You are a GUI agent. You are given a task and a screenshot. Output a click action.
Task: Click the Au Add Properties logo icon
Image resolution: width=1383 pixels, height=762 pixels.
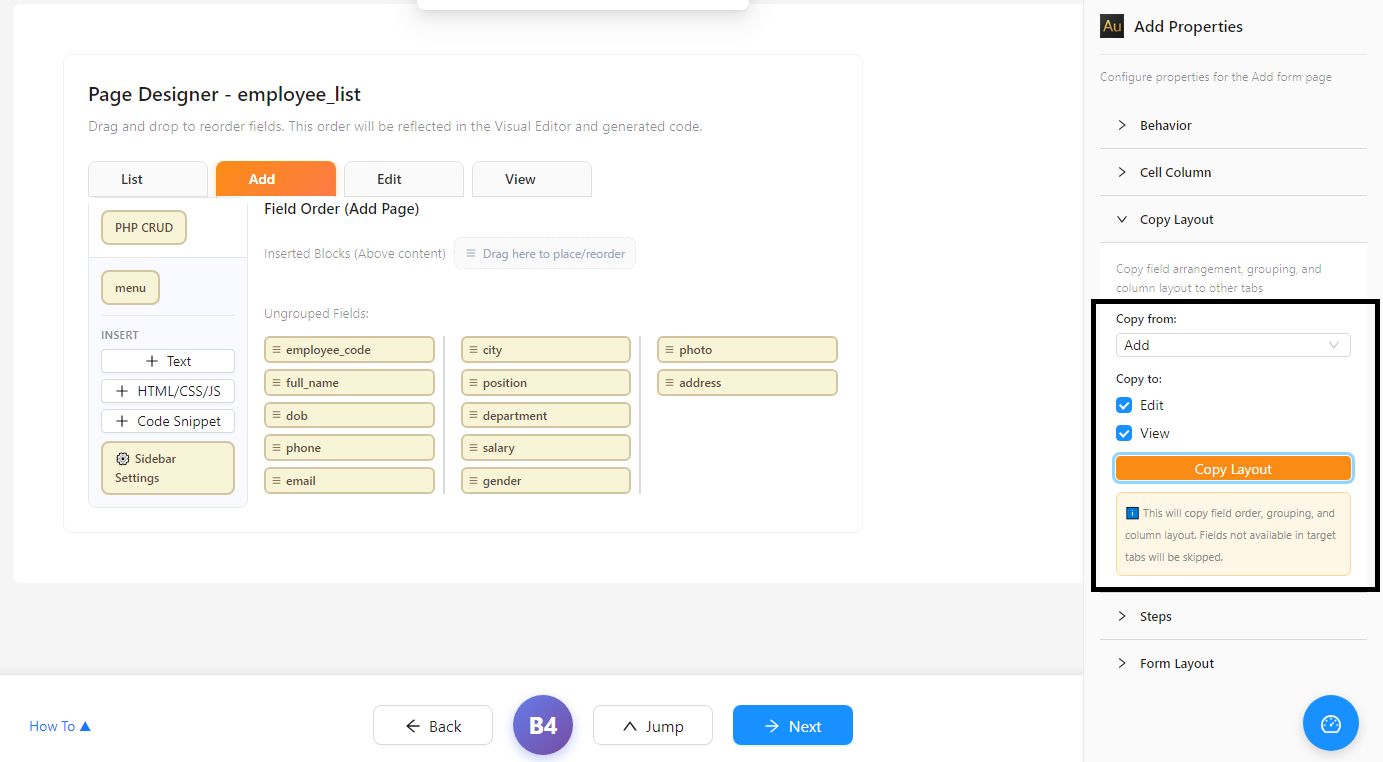coord(1112,27)
